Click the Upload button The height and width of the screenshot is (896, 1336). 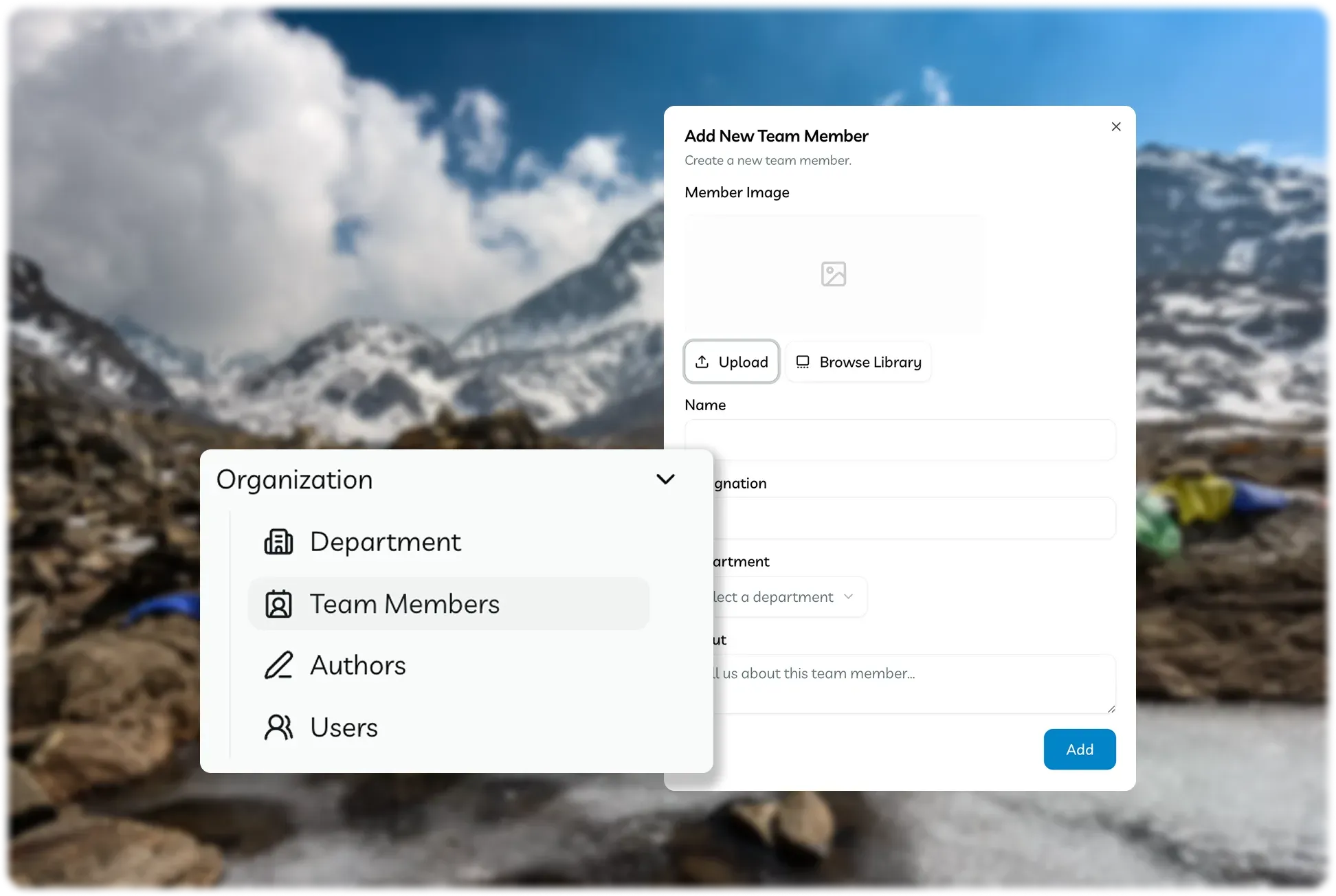[731, 361]
